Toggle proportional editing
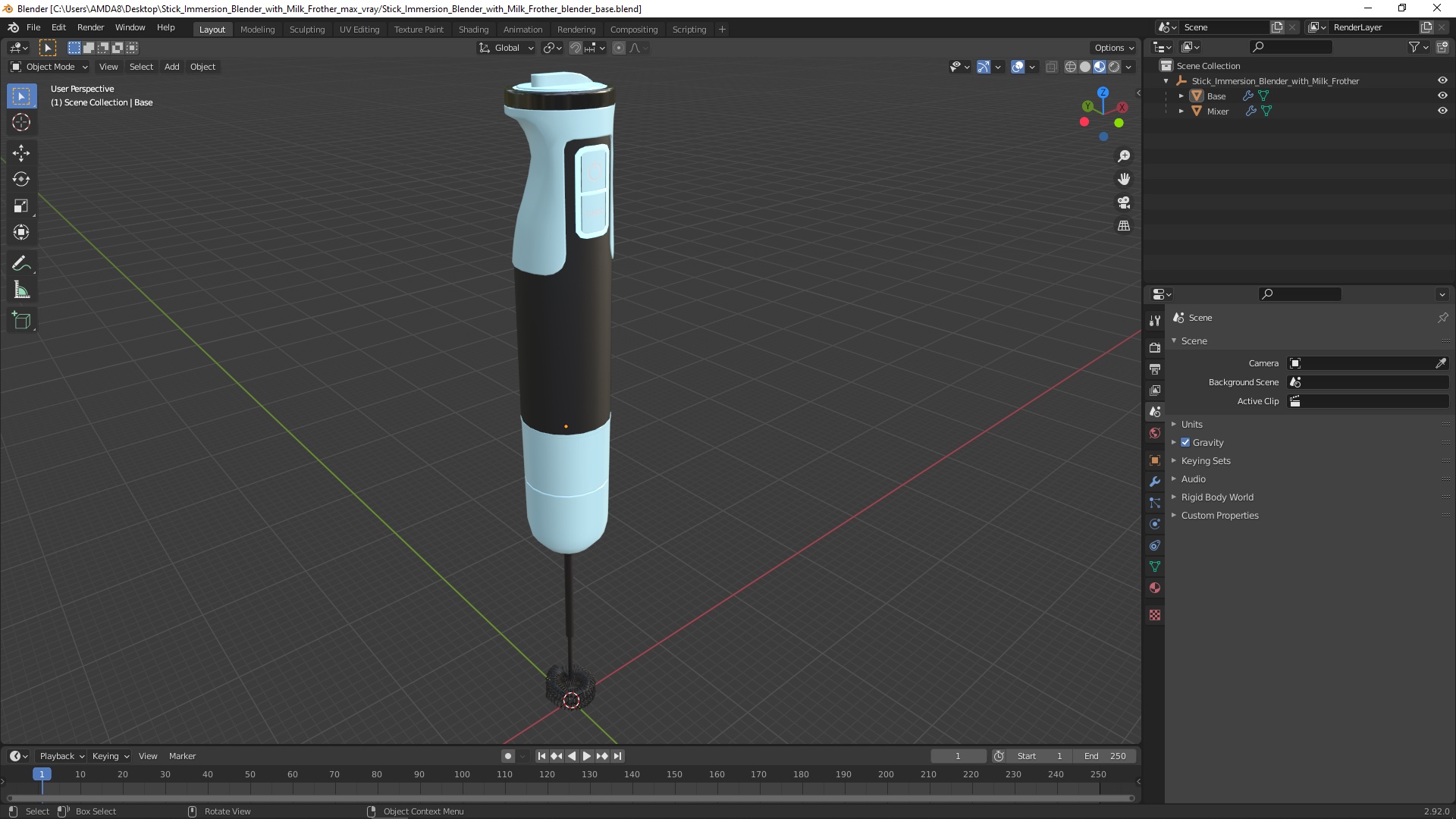Viewport: 1456px width, 819px height. [x=619, y=48]
